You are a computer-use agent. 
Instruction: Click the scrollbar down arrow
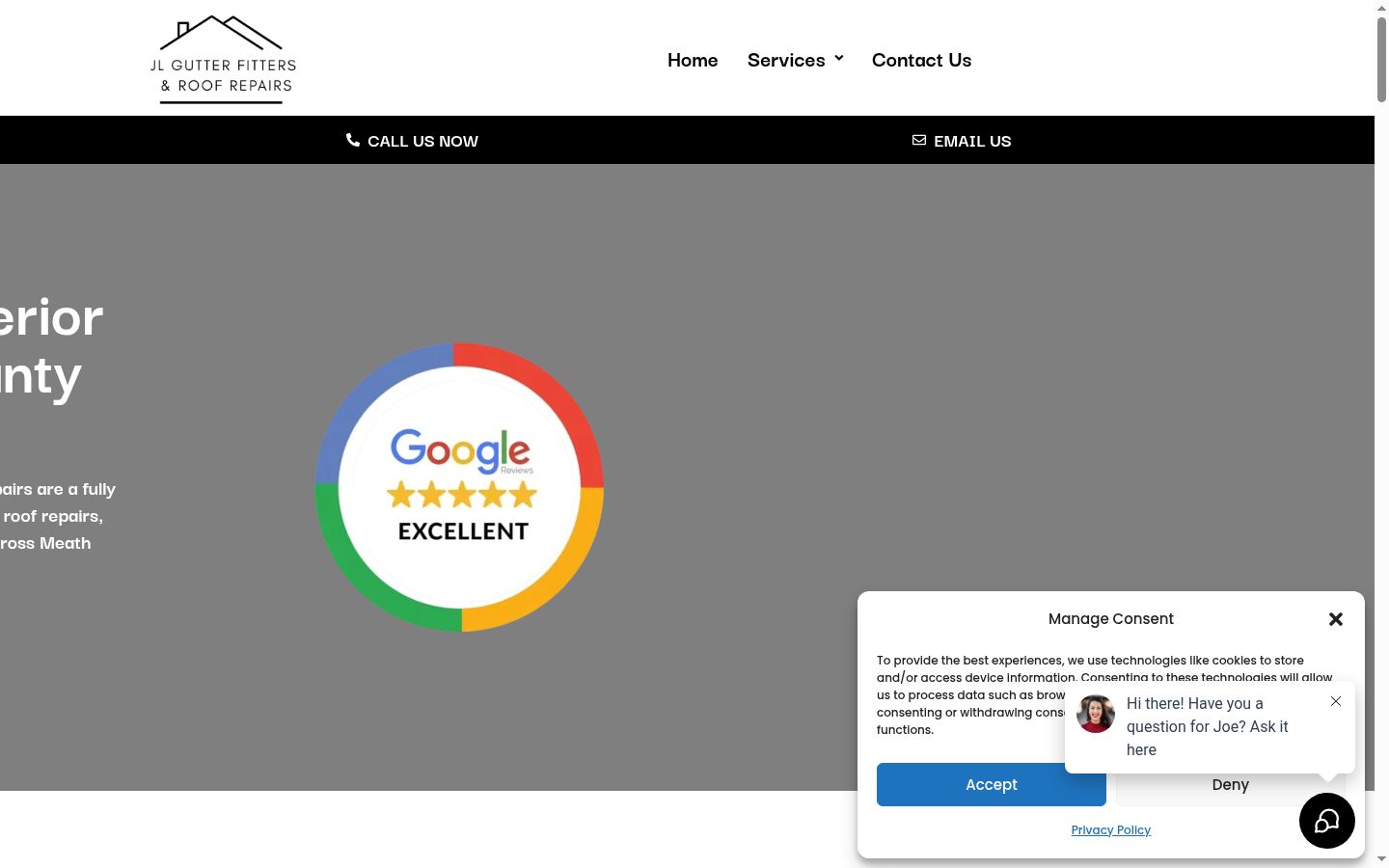click(x=1381, y=859)
